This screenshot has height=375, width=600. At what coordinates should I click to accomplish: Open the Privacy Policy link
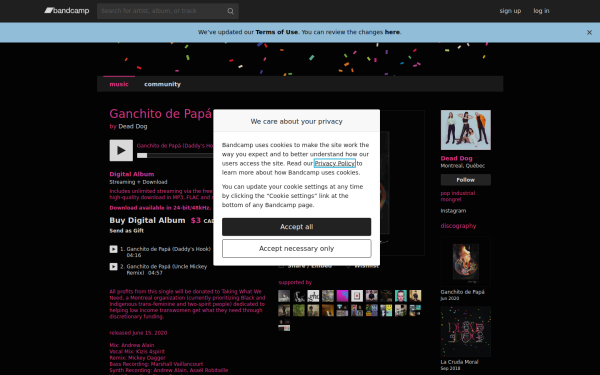pos(334,163)
